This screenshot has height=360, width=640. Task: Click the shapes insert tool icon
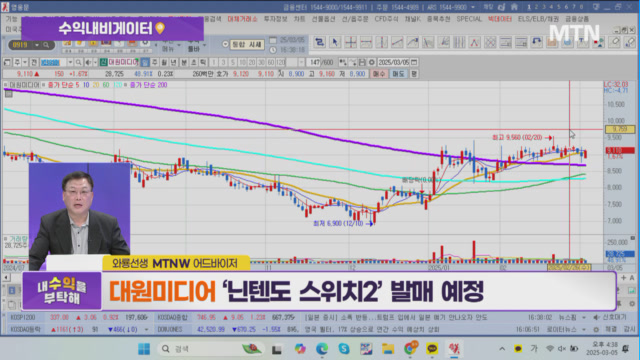[x=598, y=42]
